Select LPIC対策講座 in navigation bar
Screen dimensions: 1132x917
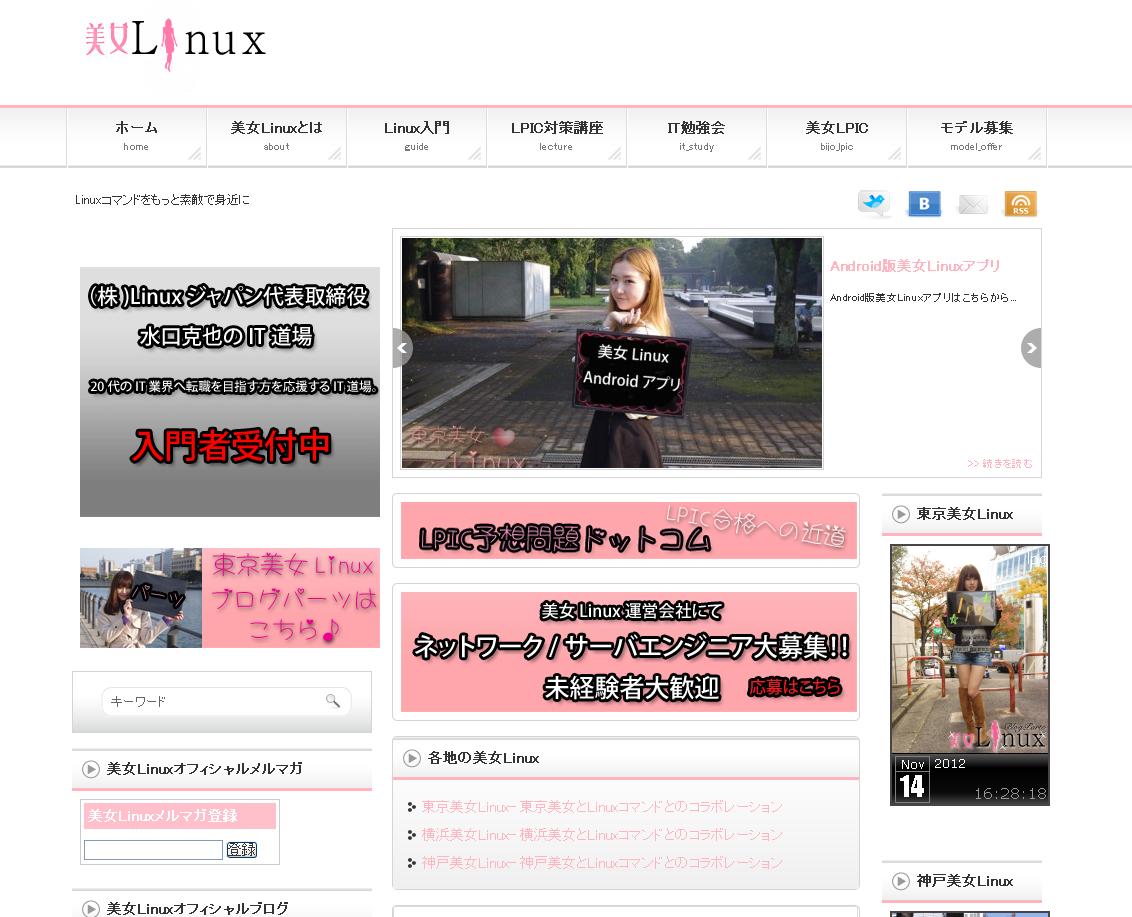556,136
